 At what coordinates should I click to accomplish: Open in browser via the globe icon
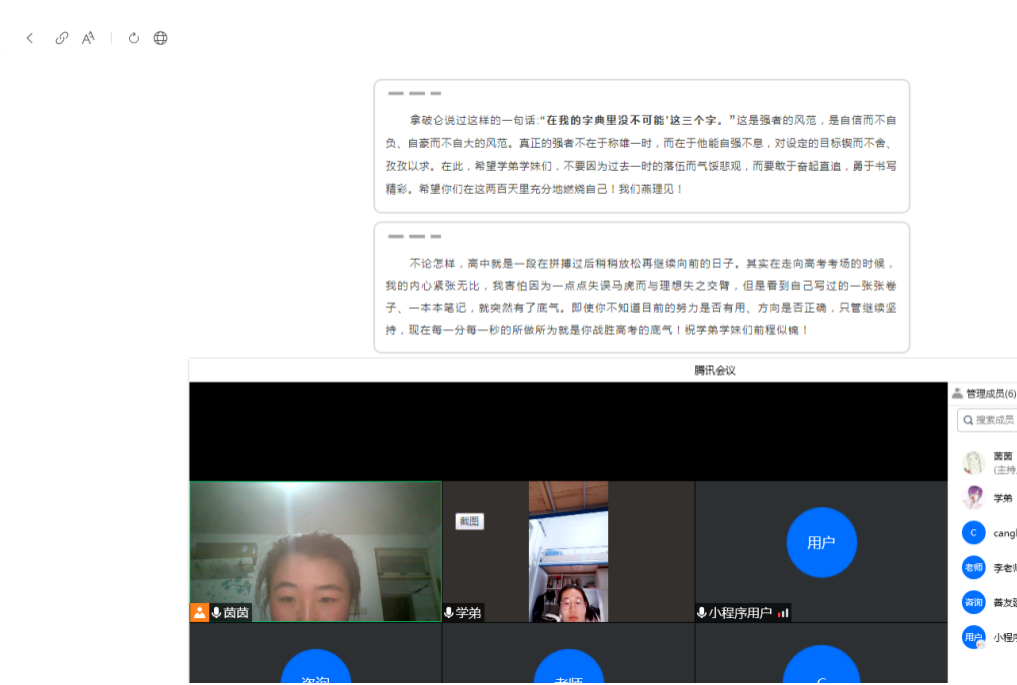coord(160,38)
